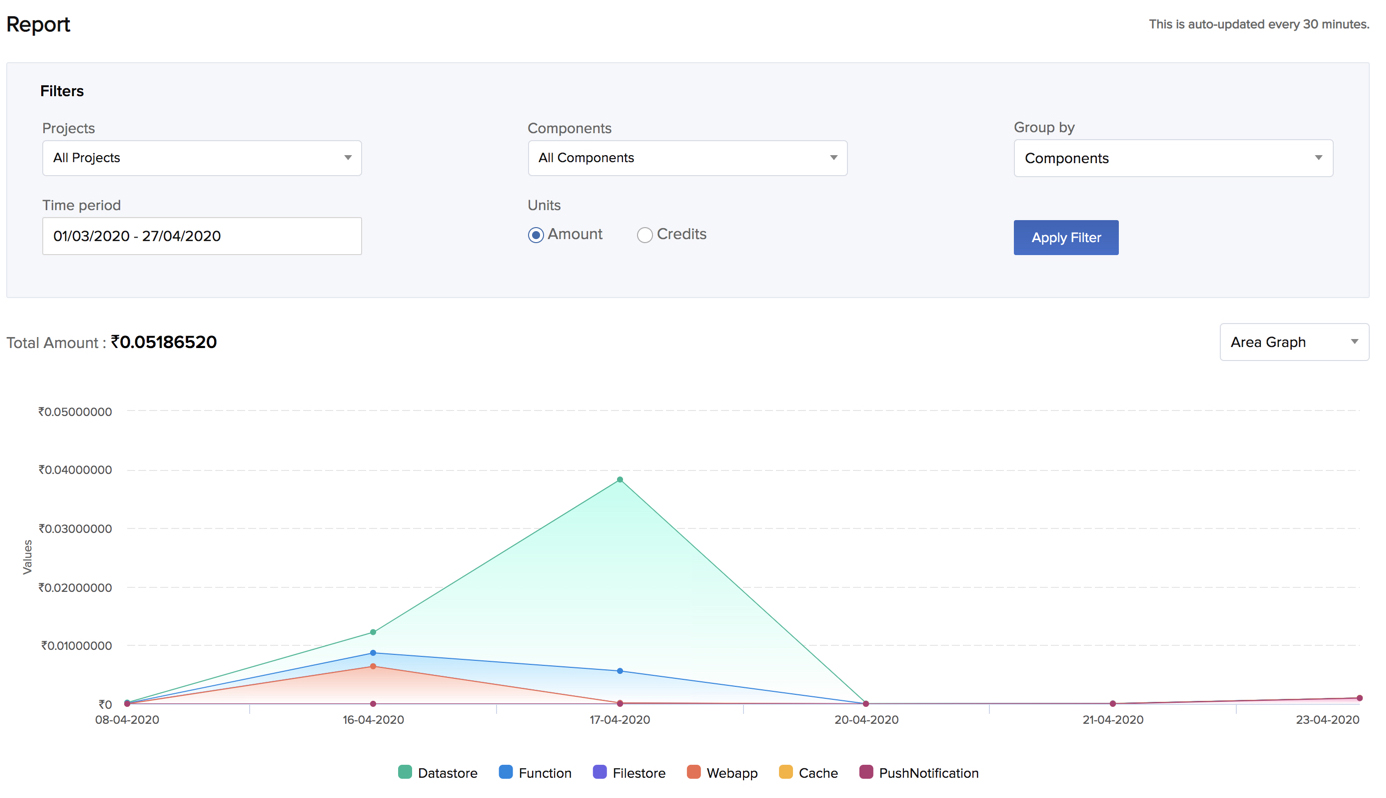This screenshot has height=798, width=1386.
Task: Select the Amount radio button under Units
Action: (535, 234)
